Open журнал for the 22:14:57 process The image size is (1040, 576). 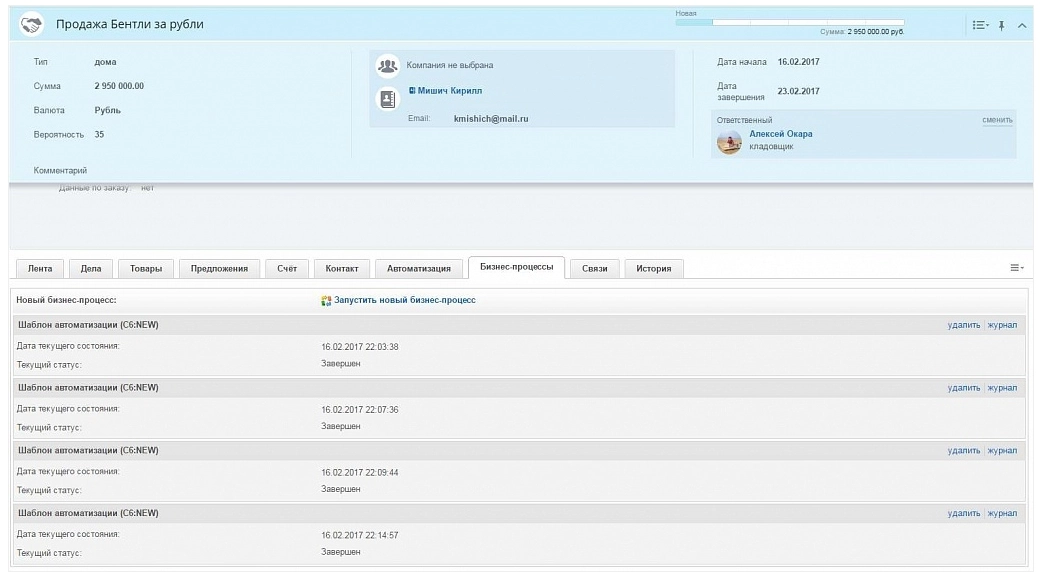(x=1002, y=513)
